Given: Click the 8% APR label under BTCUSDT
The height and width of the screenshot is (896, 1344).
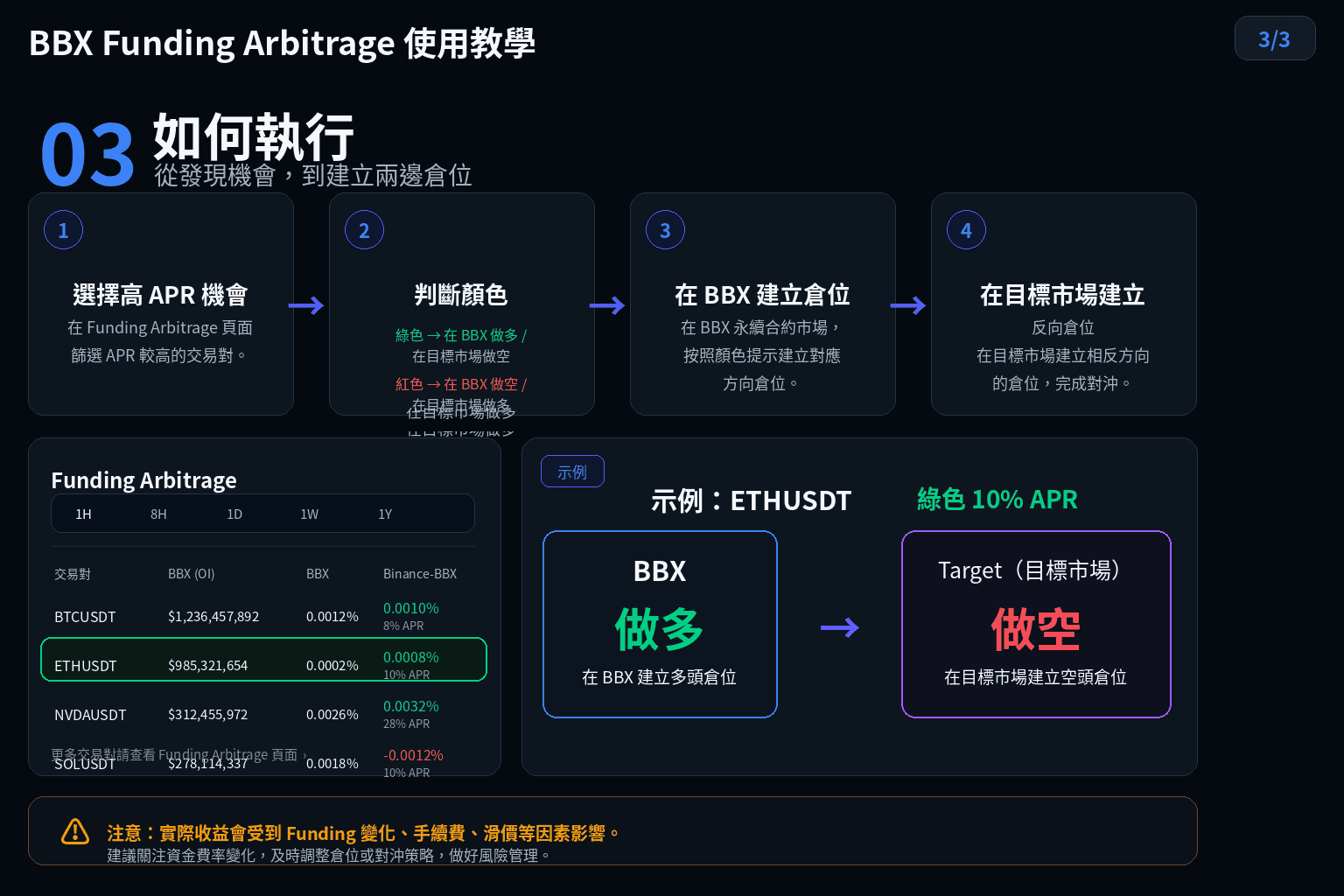Looking at the screenshot, I should click(x=403, y=626).
